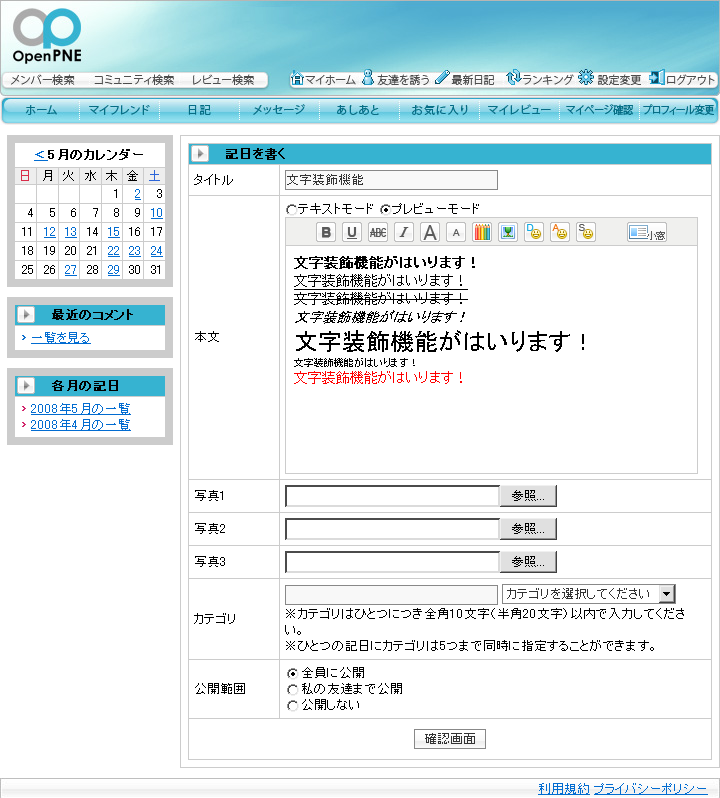Open the カテゴリを選択してください dropdown
This screenshot has width=720, height=798.
pyautogui.click(x=589, y=594)
